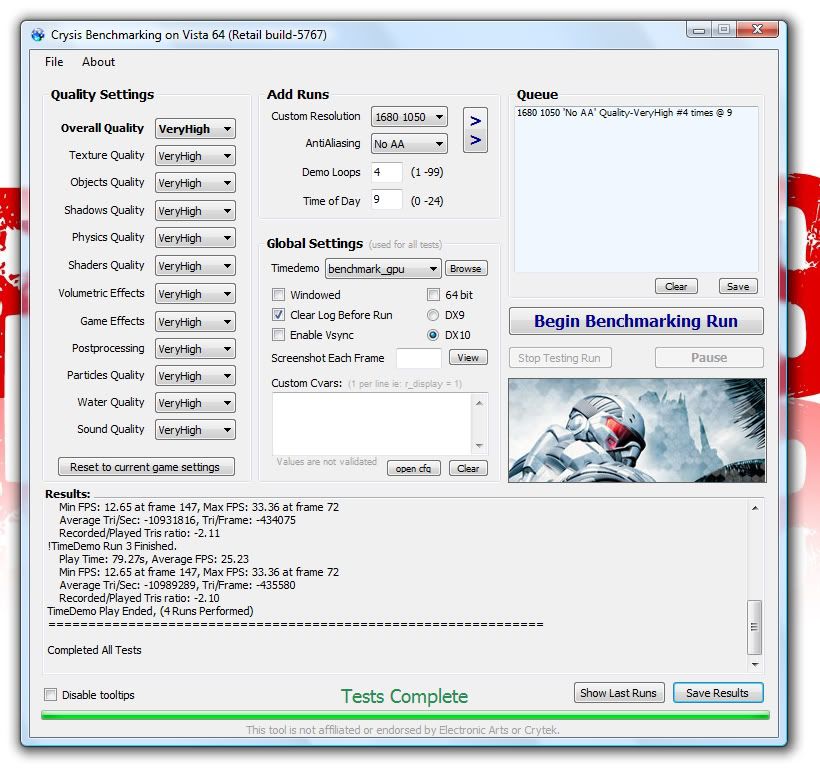Viewport: 820px width, 780px height.
Task: Toggle the 64 bit checkbox
Action: [433, 295]
